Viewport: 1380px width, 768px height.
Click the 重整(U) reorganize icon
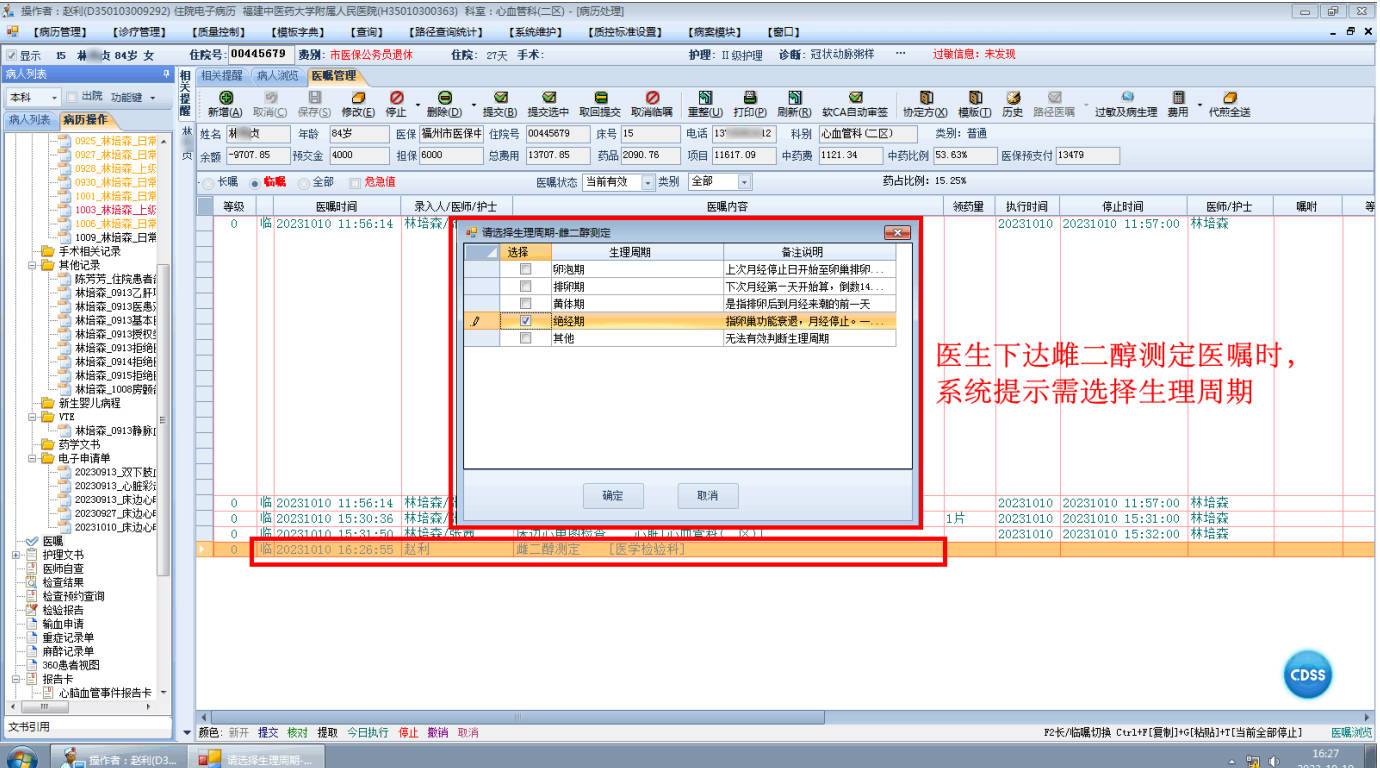click(705, 98)
